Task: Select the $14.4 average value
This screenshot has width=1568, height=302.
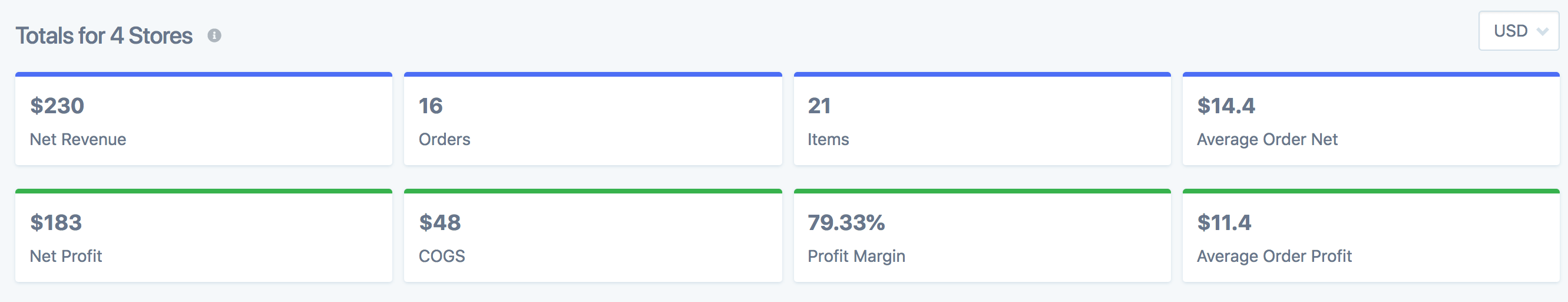Action: click(1225, 106)
